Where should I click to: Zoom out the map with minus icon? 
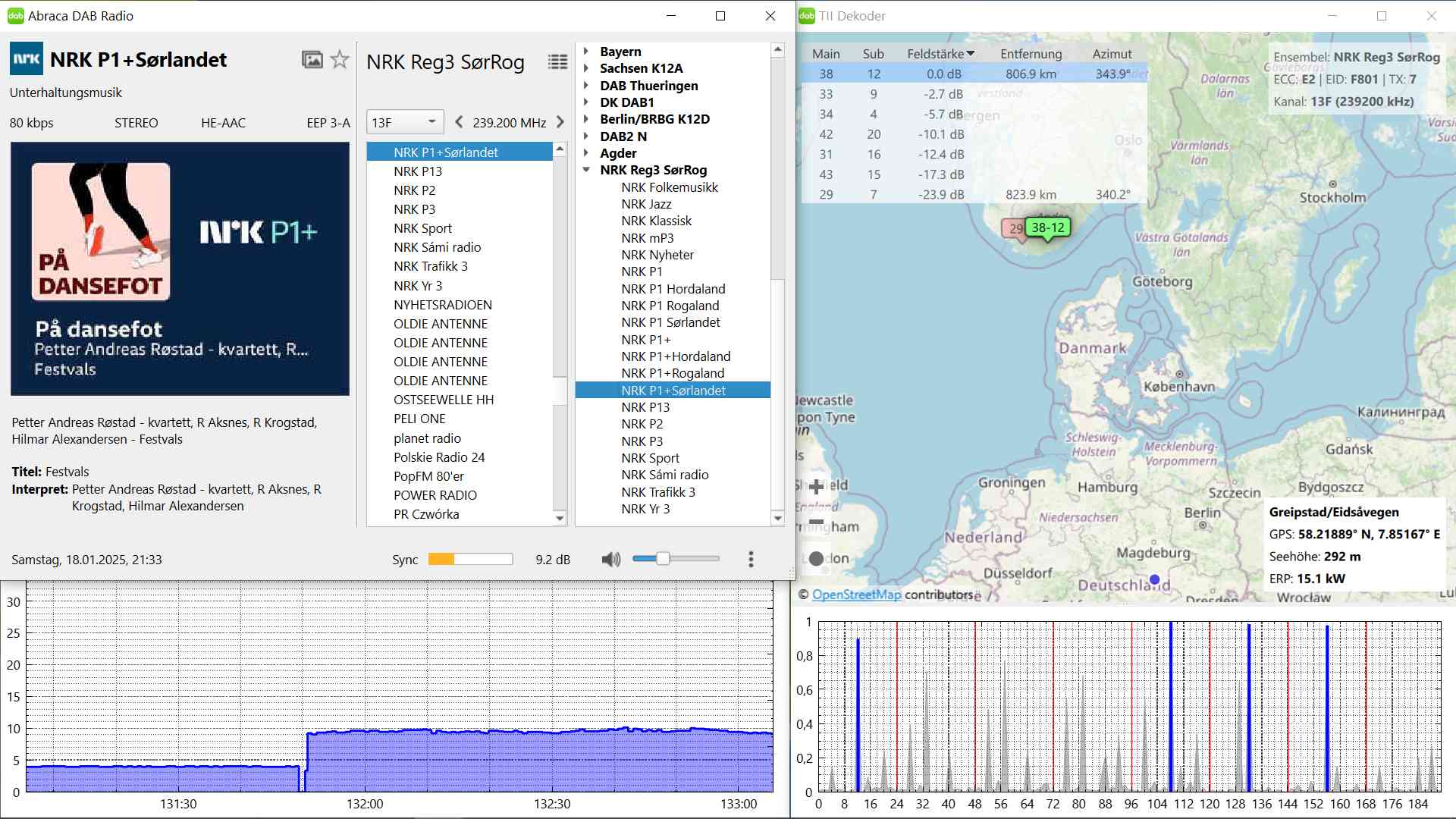tap(817, 522)
